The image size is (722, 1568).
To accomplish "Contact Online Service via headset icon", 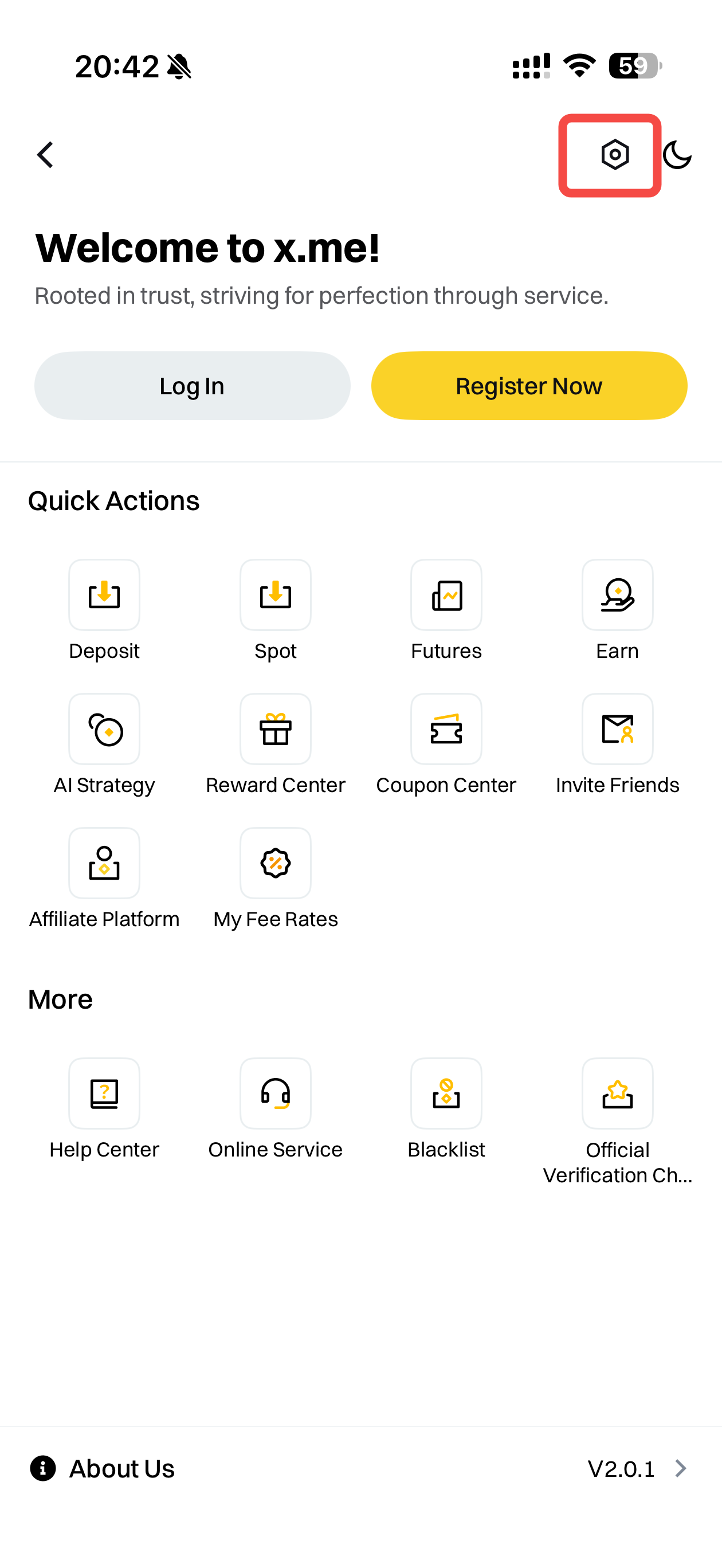I will [x=275, y=1093].
